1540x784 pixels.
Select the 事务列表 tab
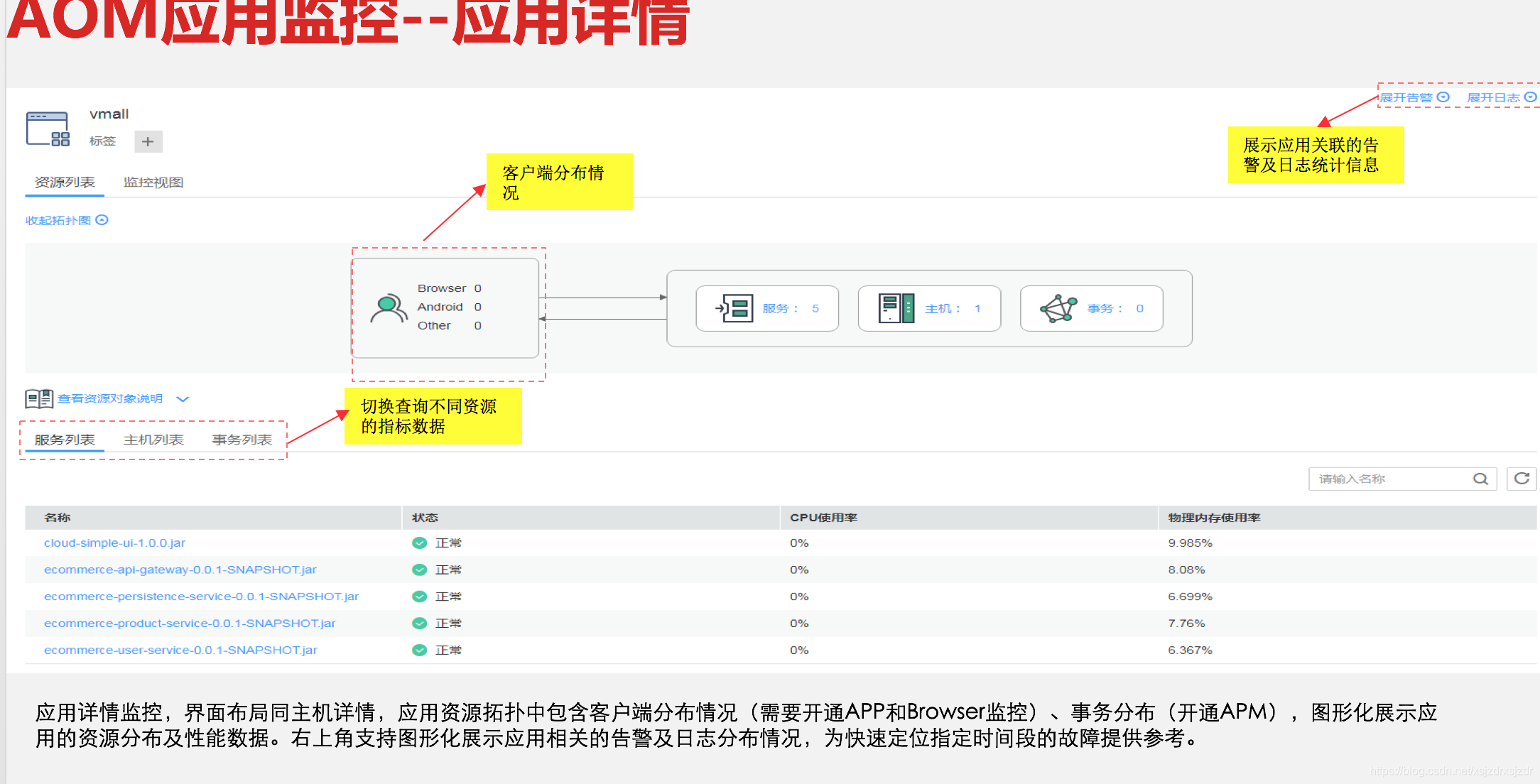click(x=242, y=440)
